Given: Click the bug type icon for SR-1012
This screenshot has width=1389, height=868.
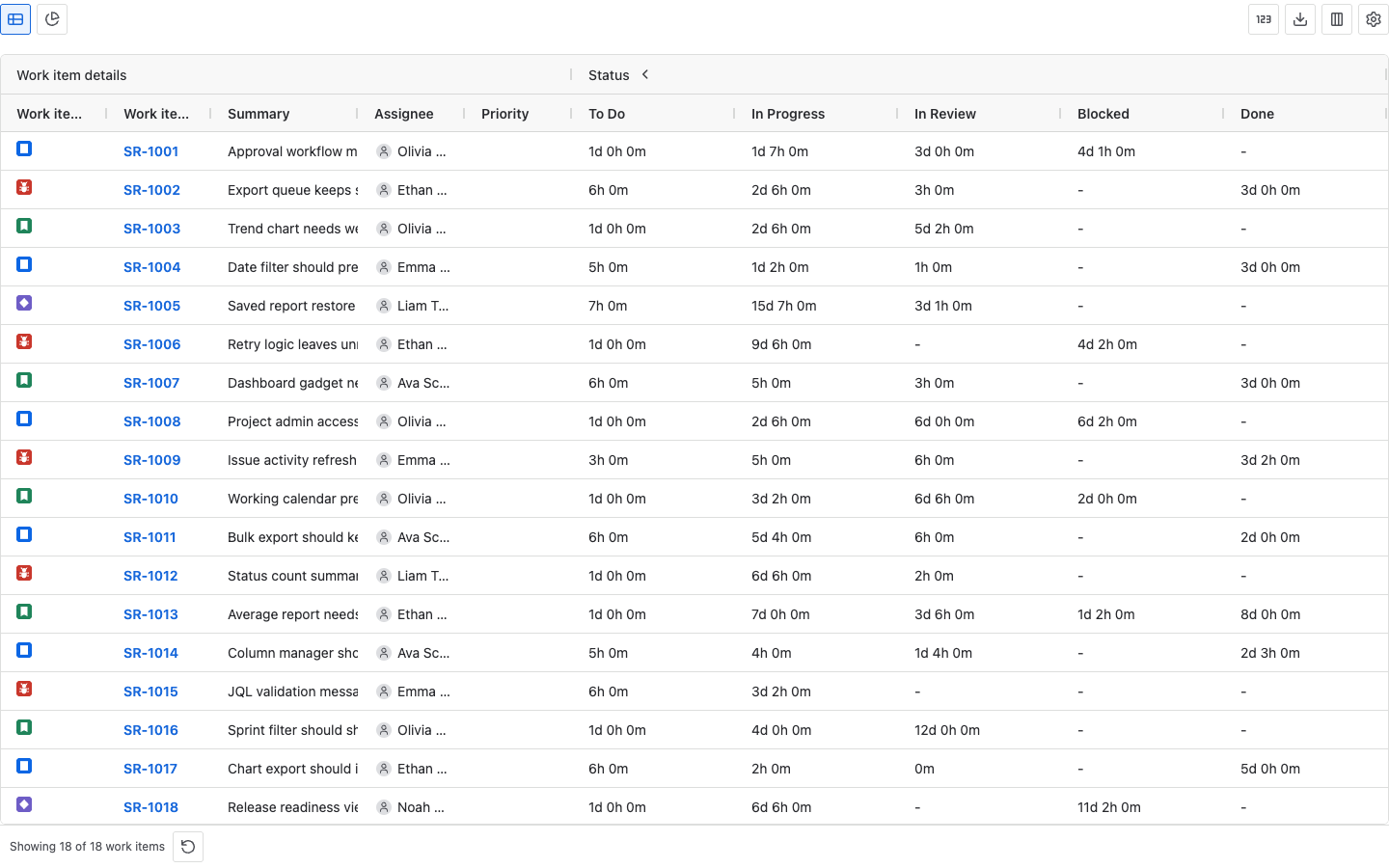Looking at the screenshot, I should tap(24, 573).
